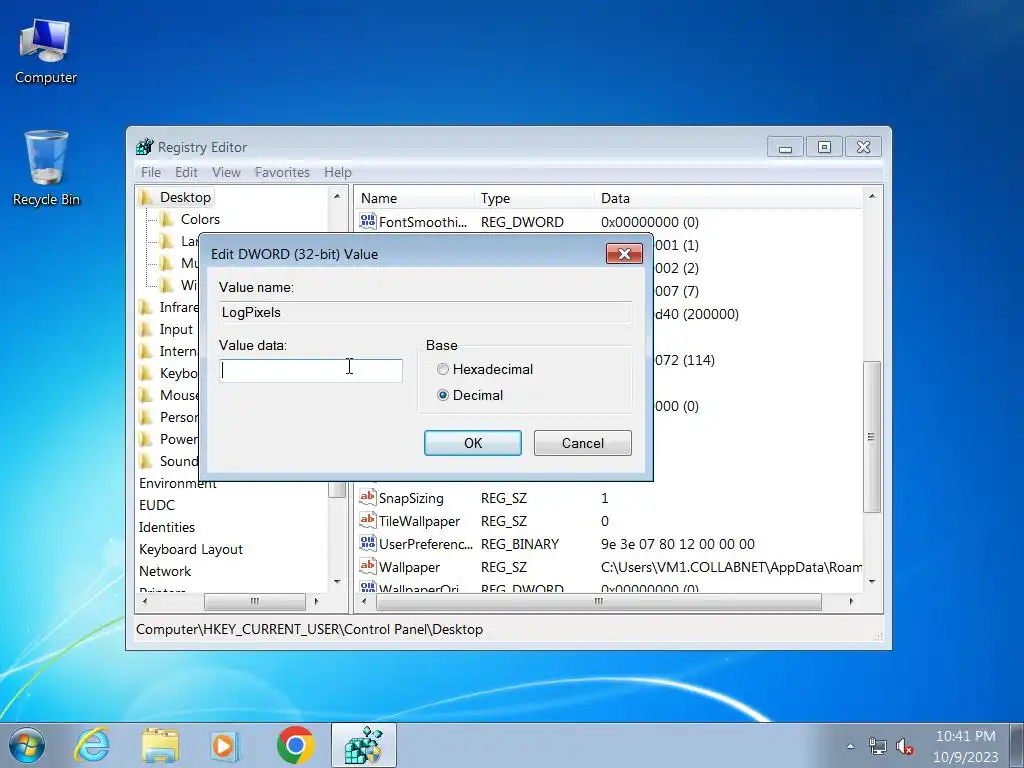The height and width of the screenshot is (768, 1024).
Task: Open the Help menu
Action: 338,172
